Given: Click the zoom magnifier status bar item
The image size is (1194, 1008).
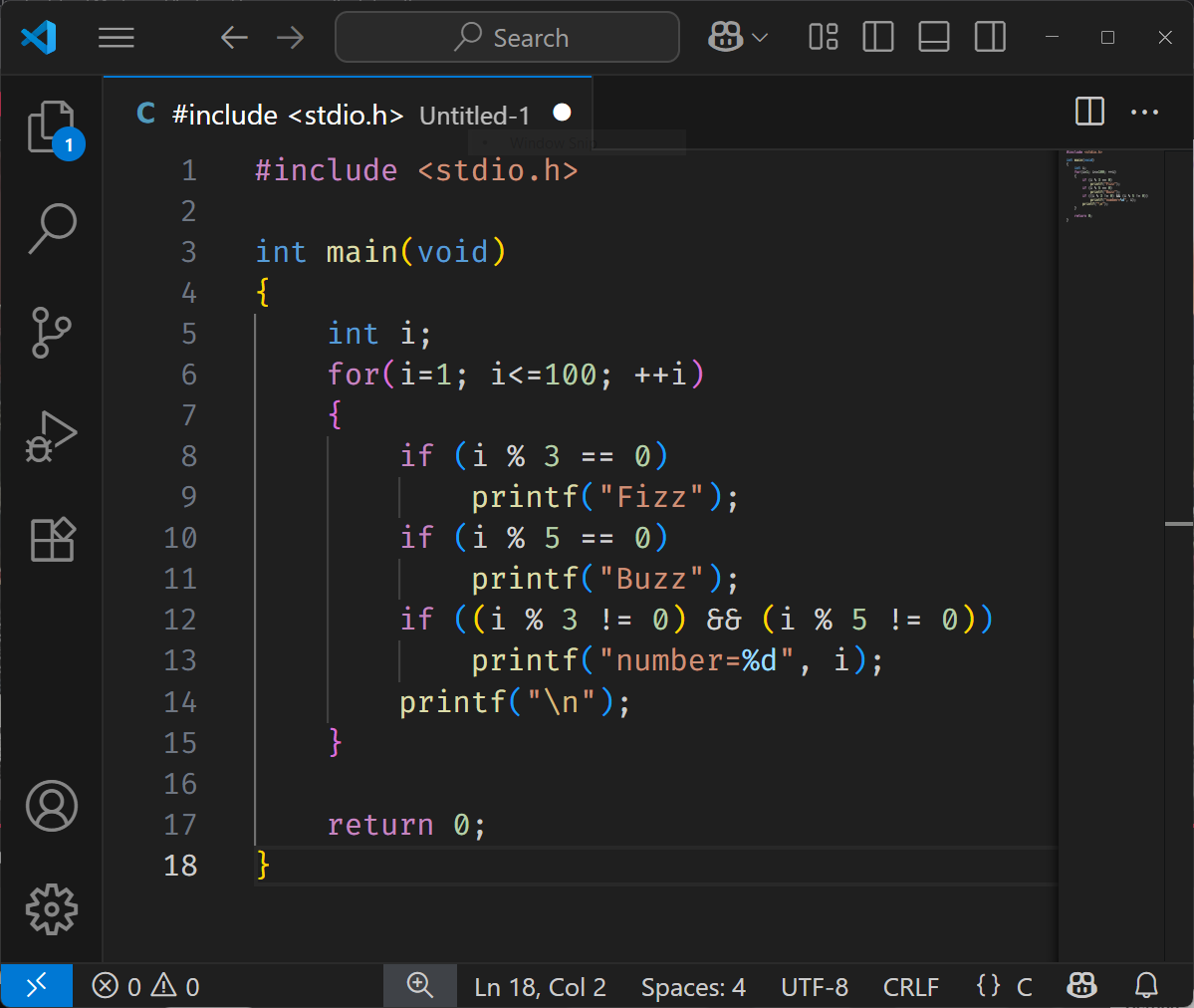Looking at the screenshot, I should coord(419,986).
